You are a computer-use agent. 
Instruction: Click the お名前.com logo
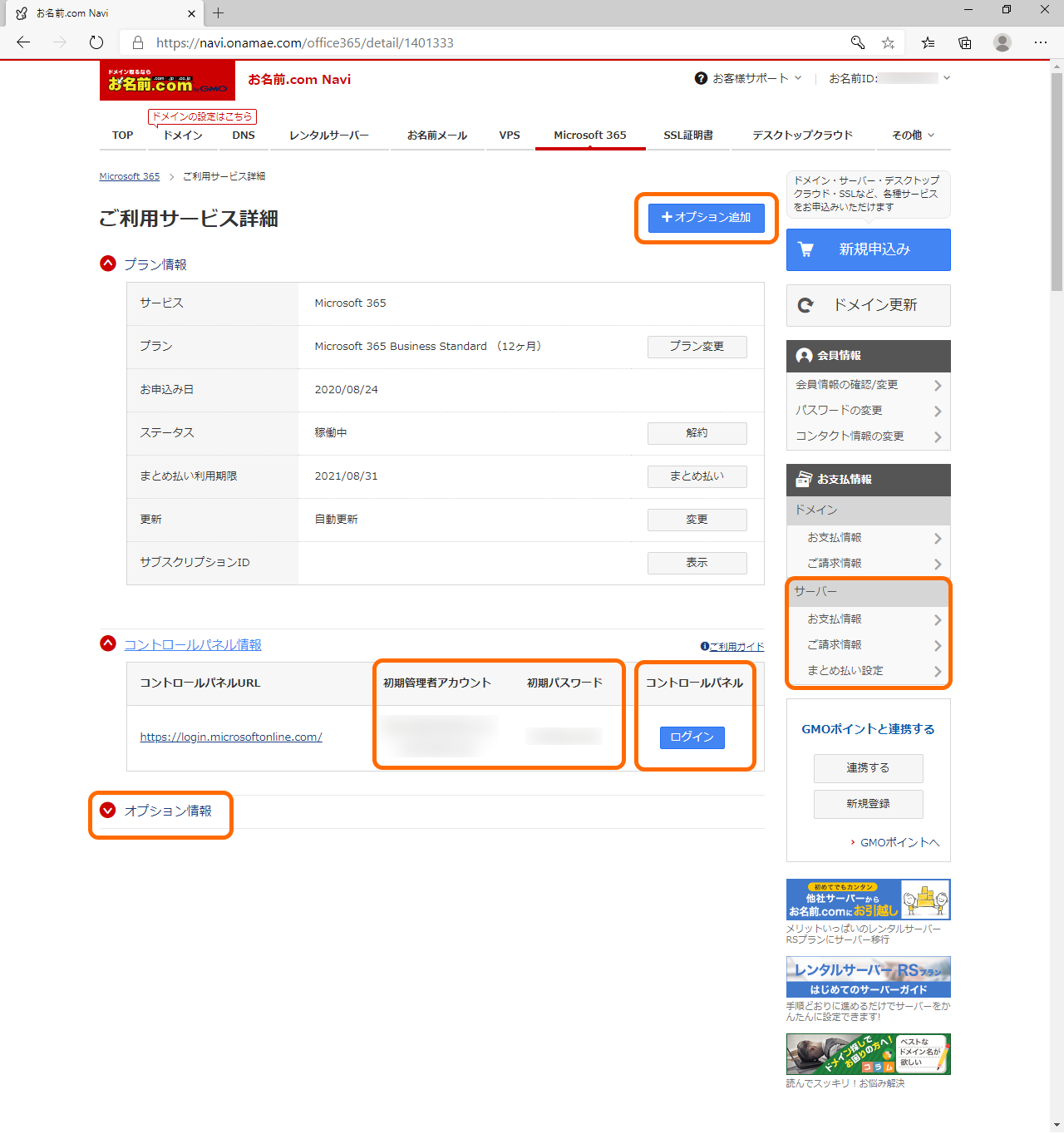point(167,81)
